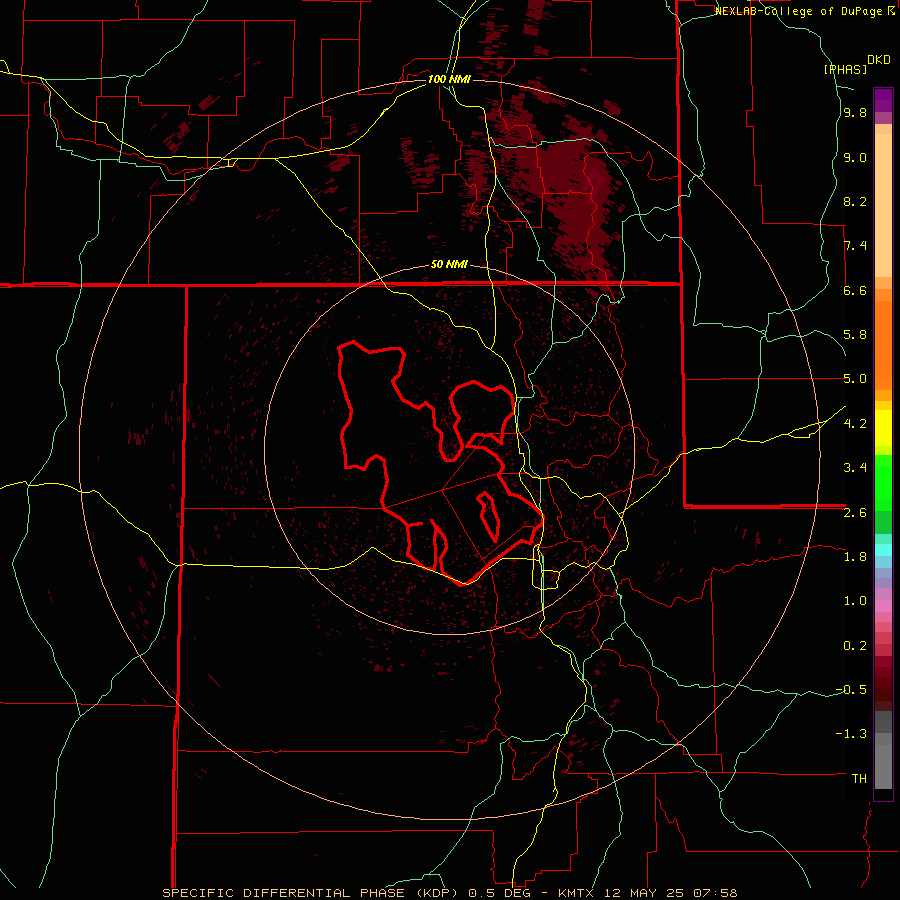Click the DKD unit label
Viewport: 900px width, 900px height.
(x=879, y=60)
